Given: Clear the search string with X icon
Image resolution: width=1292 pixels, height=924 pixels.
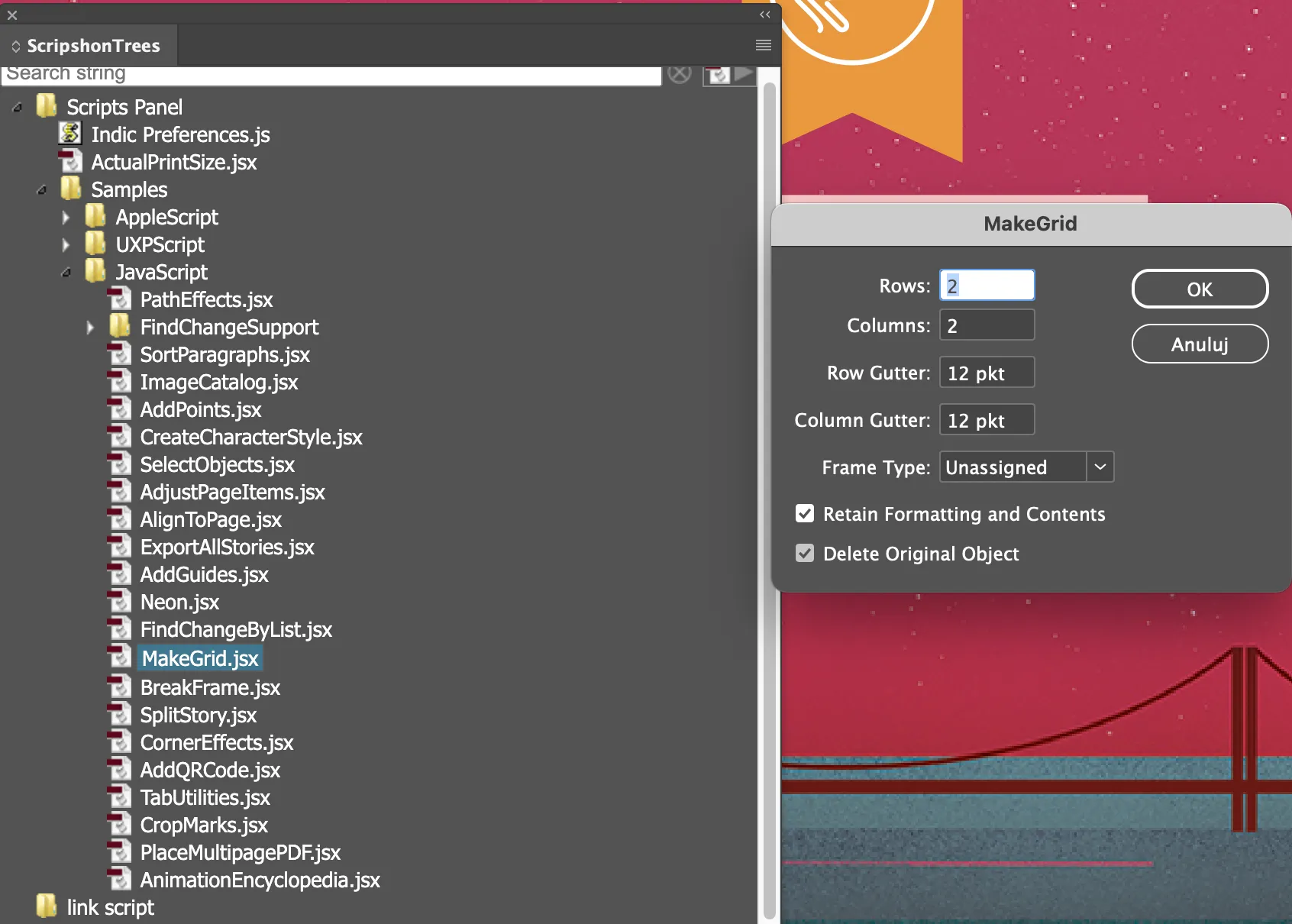Looking at the screenshot, I should pos(679,74).
